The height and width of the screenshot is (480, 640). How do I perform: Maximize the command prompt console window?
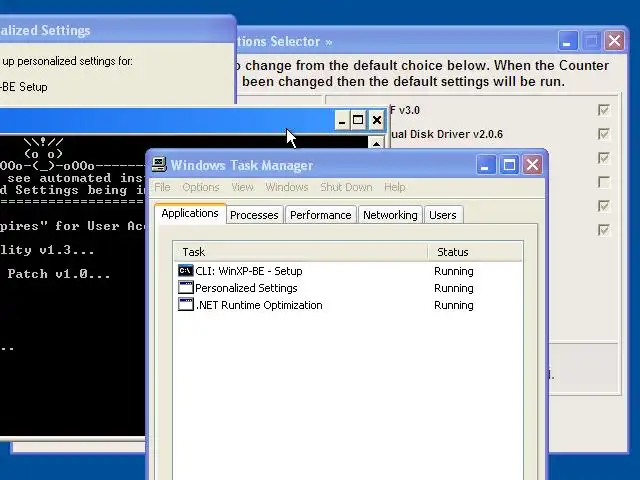[x=358, y=120]
